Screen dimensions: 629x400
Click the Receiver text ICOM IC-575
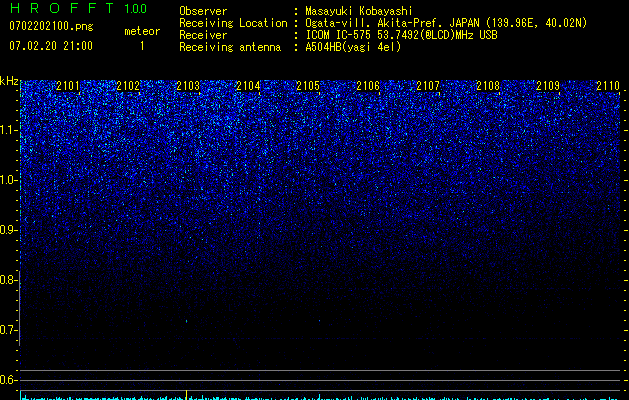(340, 35)
